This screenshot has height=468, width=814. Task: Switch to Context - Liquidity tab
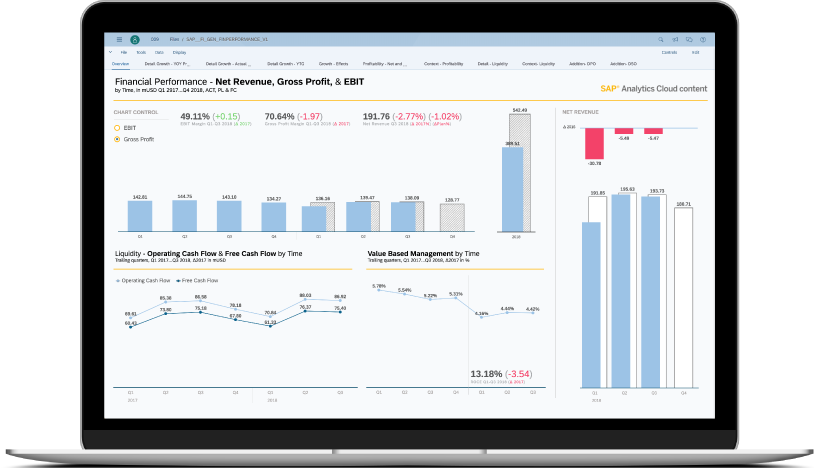(538, 64)
